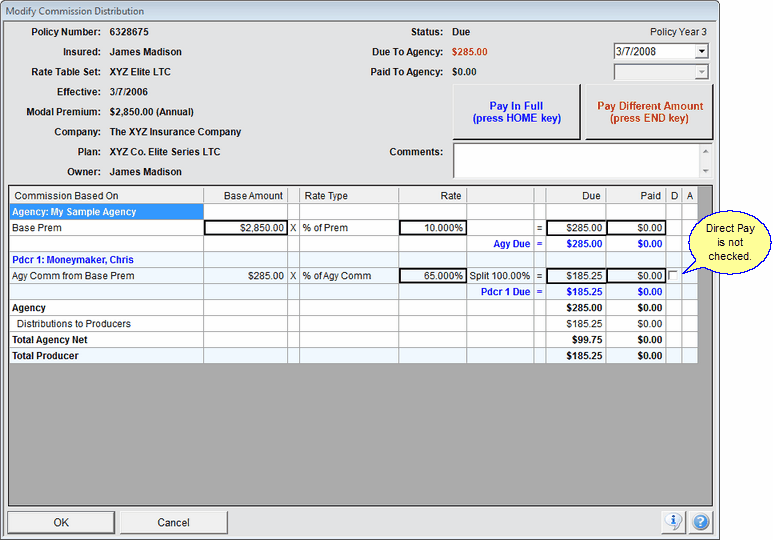This screenshot has height=540, width=773.
Task: Click the Paid column header
Action: [636, 195]
